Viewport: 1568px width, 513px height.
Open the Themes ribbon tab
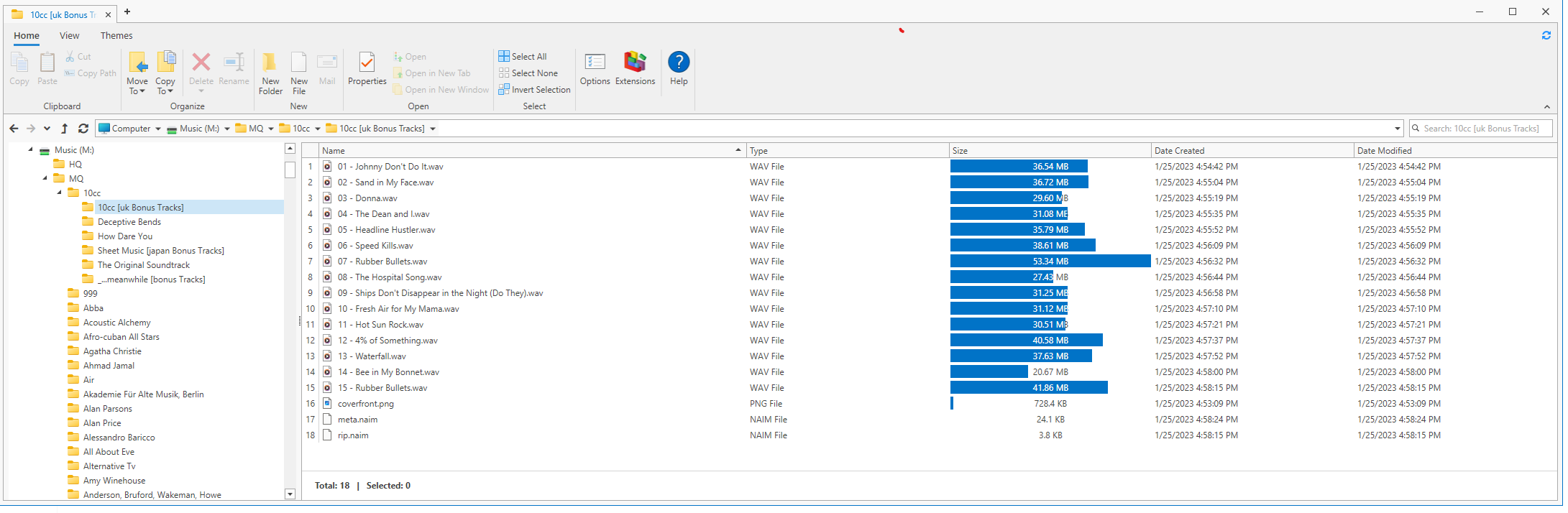pos(116,36)
